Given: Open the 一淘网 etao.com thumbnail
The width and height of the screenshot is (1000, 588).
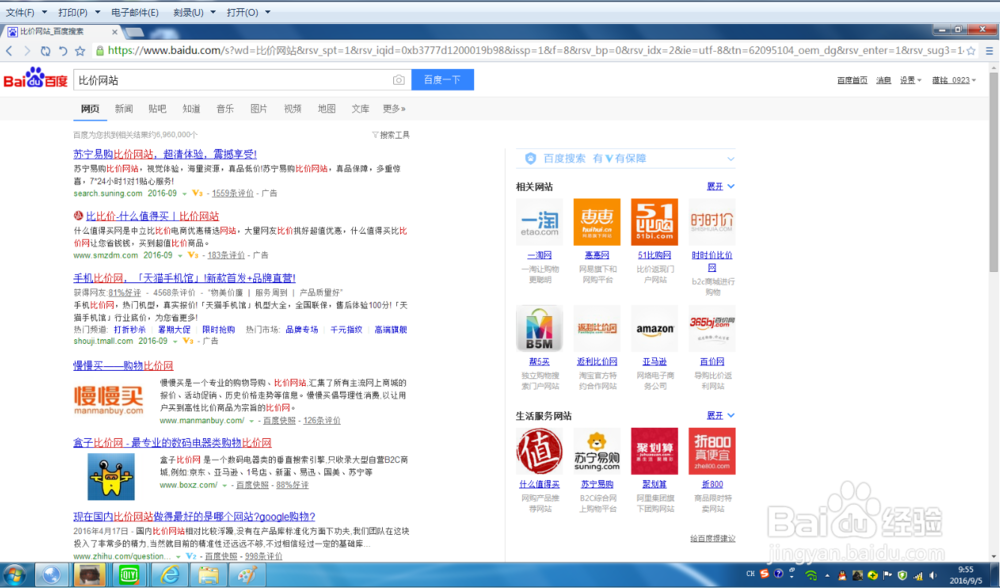Looking at the screenshot, I should [540, 222].
